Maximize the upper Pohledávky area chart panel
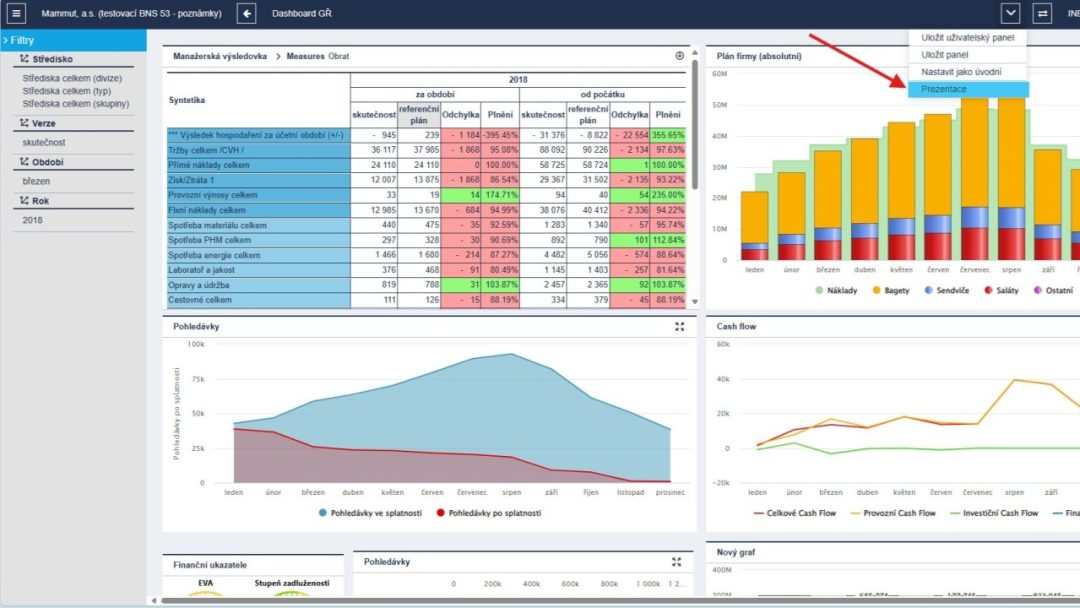The width and height of the screenshot is (1080, 608). (x=680, y=327)
